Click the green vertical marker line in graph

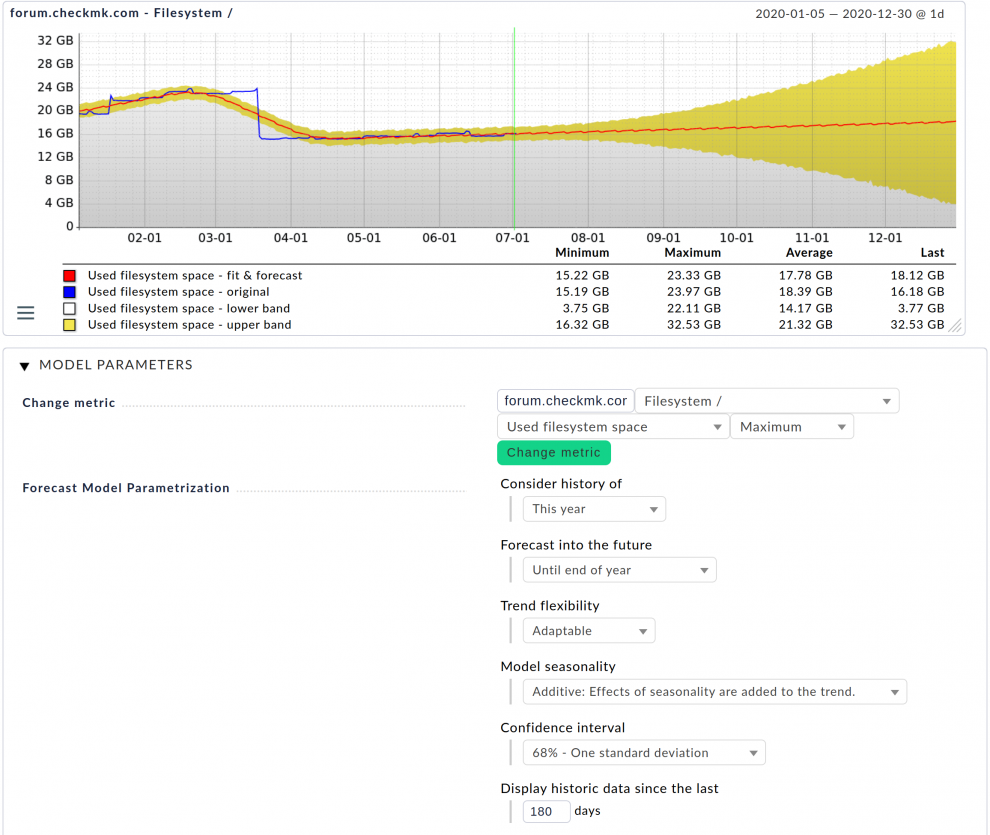click(x=514, y=128)
